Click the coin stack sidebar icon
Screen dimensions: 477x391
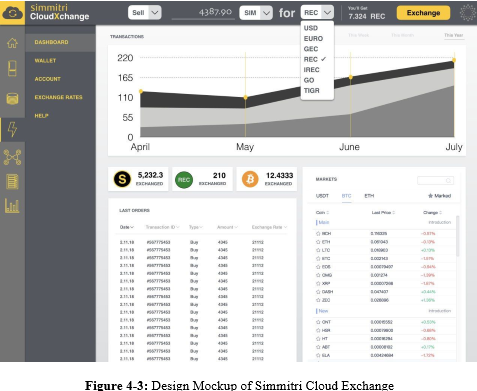12,99
